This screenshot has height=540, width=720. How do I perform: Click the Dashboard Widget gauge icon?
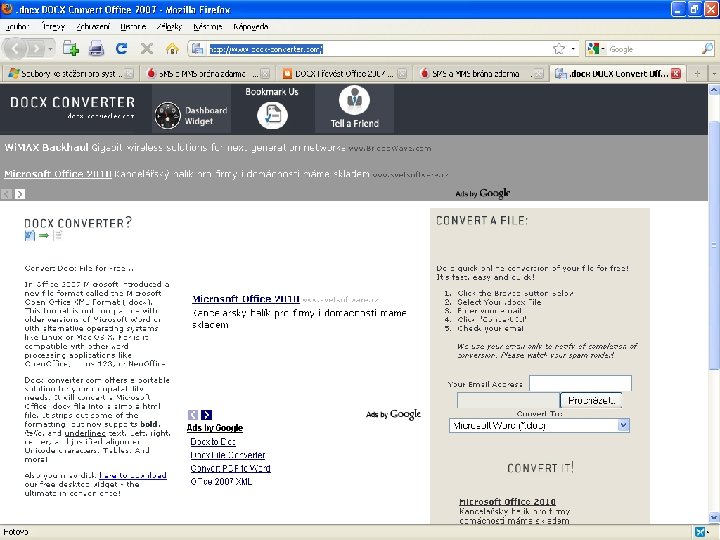(168, 115)
